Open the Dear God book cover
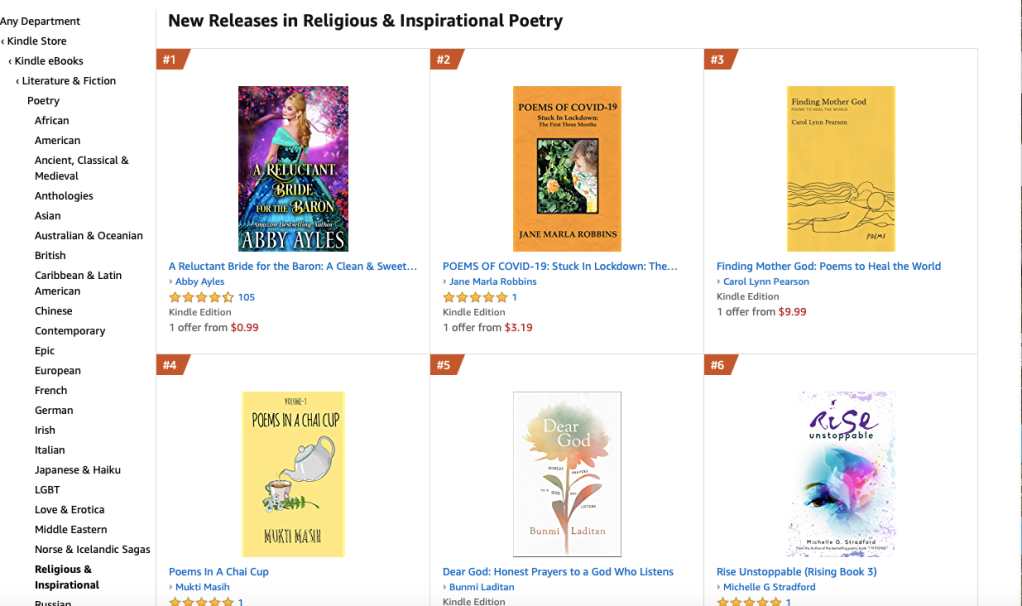1022x606 pixels. (567, 474)
